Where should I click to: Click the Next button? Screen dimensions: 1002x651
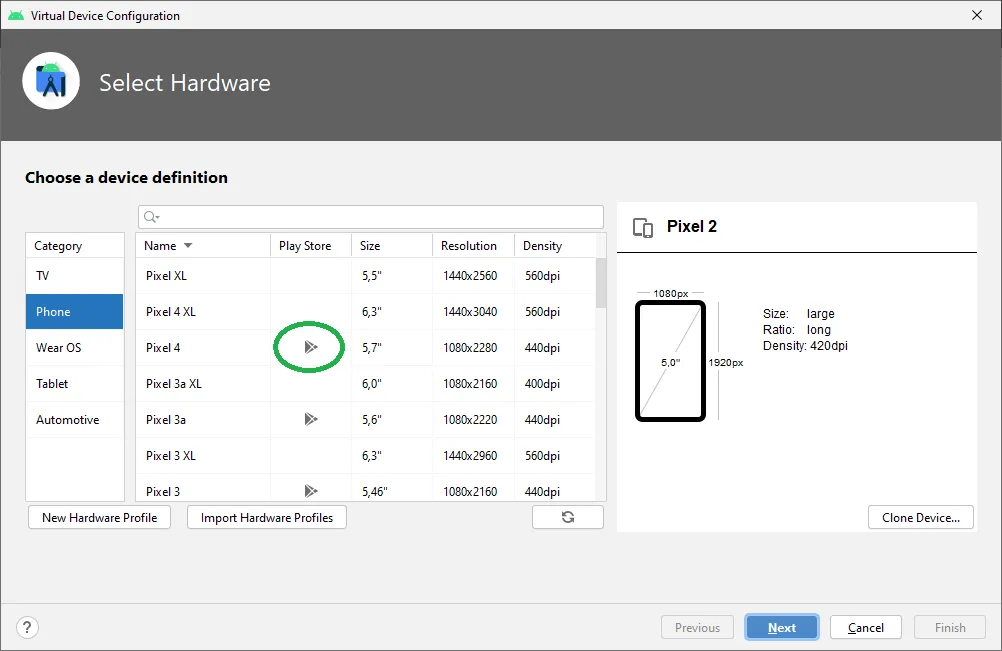(x=782, y=627)
